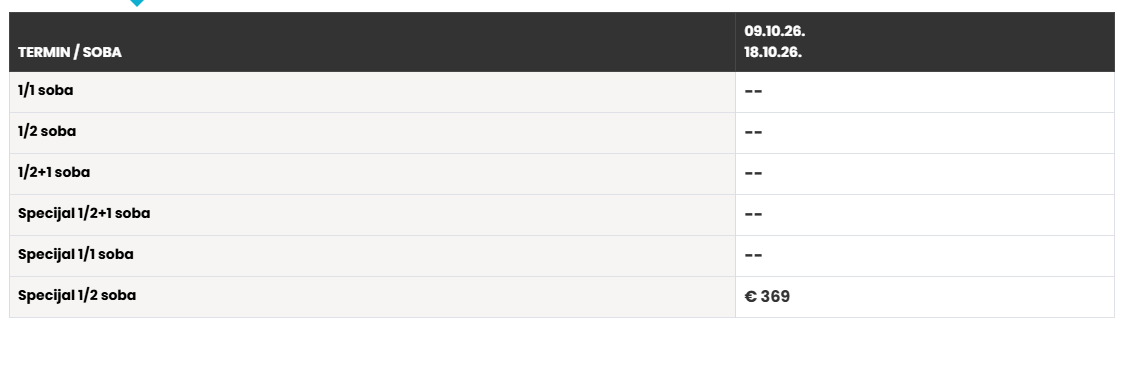Viewport: 1124px width, 374px height.
Task: Click the word TERMIN in the header
Action: (44, 52)
